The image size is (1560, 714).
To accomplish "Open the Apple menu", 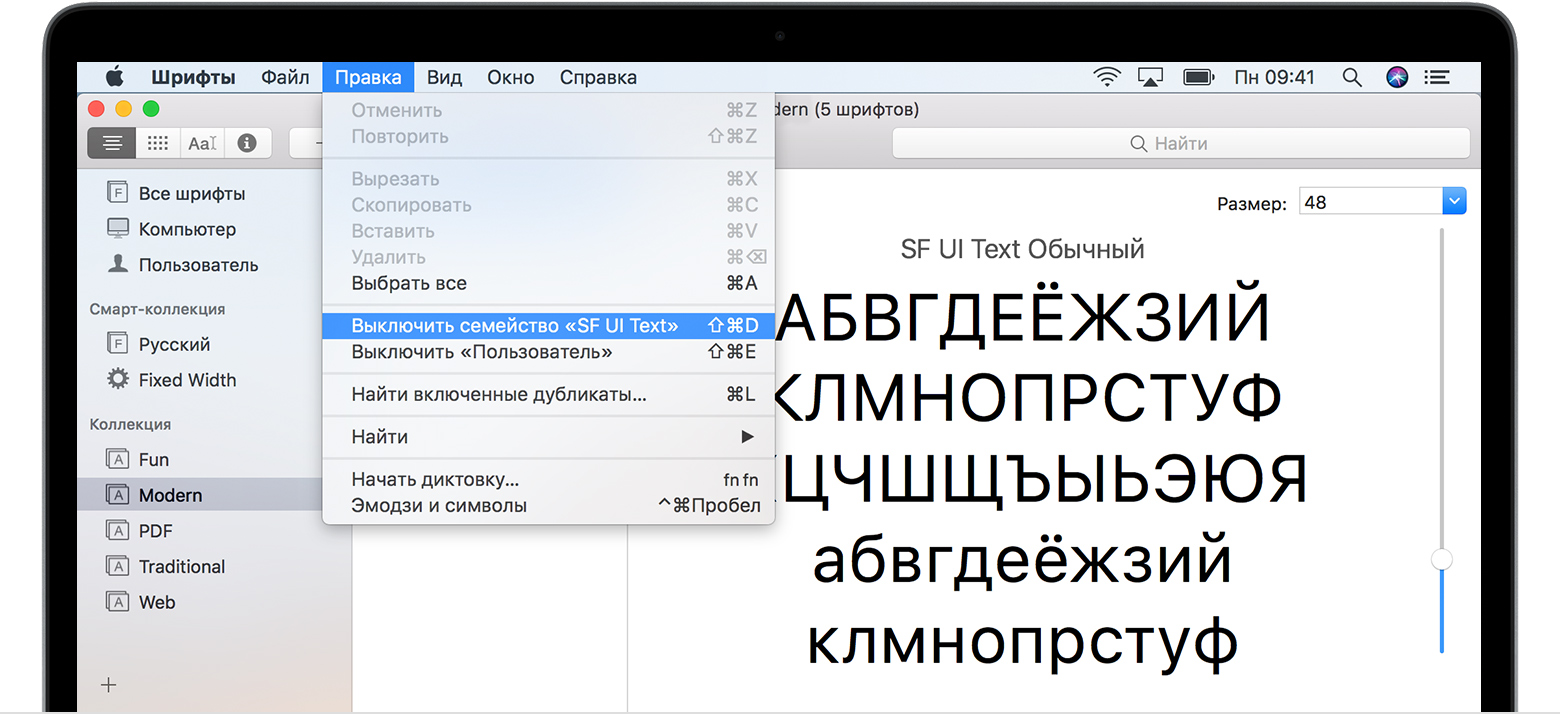I will coord(114,77).
